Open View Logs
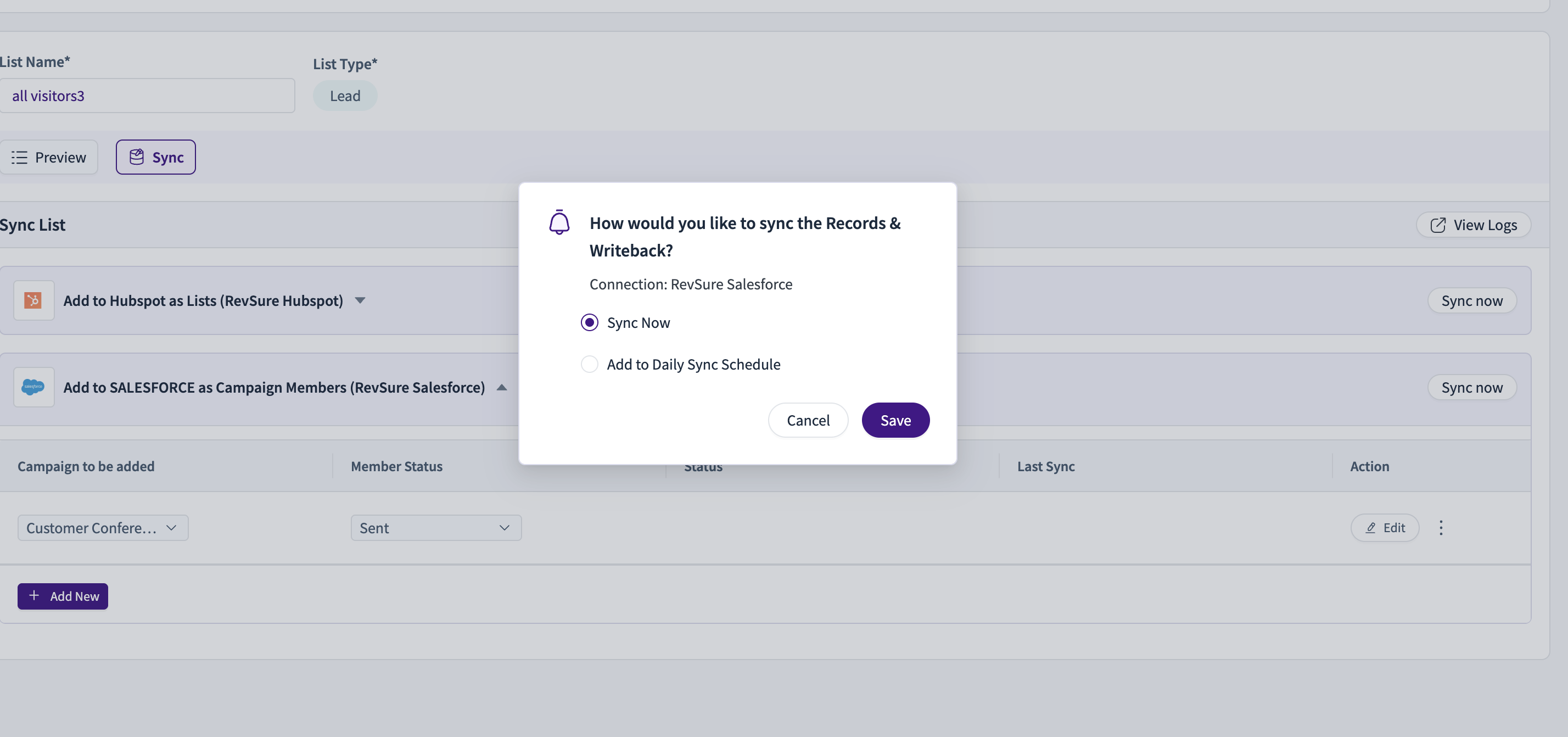Image resolution: width=1568 pixels, height=737 pixels. click(x=1473, y=225)
